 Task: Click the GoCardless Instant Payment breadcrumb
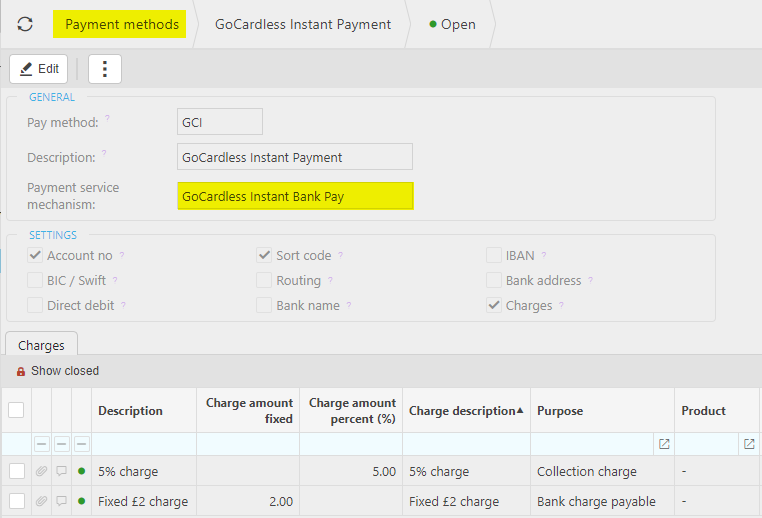point(303,24)
